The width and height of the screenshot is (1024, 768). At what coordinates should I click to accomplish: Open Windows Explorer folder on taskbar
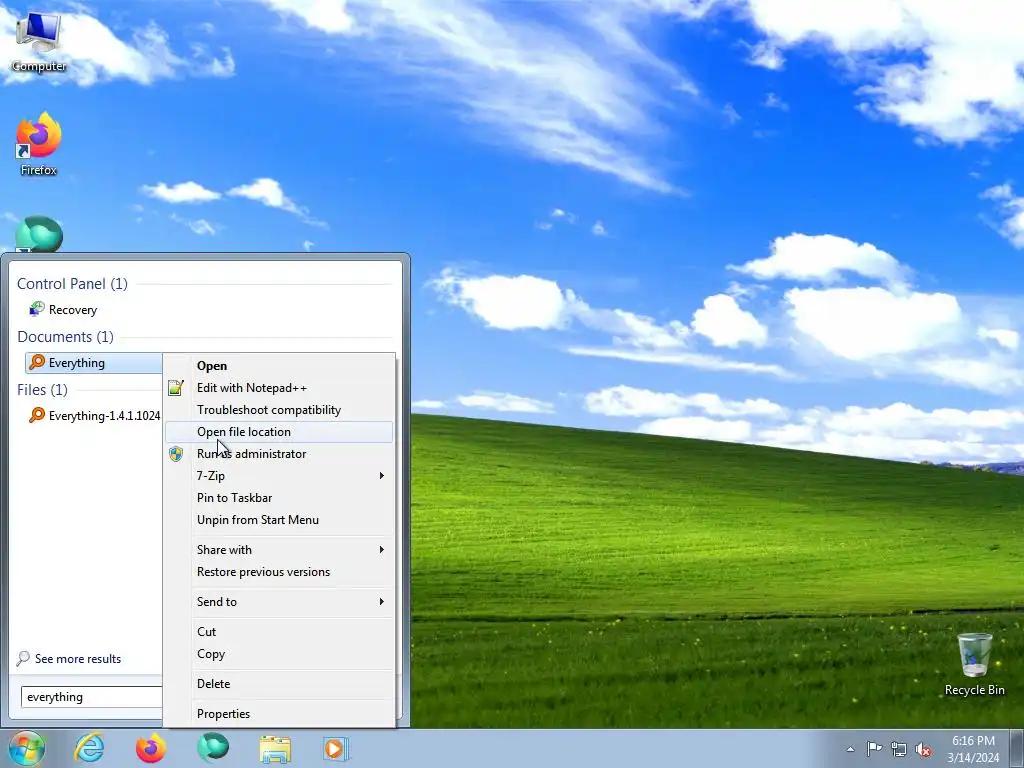click(x=275, y=748)
